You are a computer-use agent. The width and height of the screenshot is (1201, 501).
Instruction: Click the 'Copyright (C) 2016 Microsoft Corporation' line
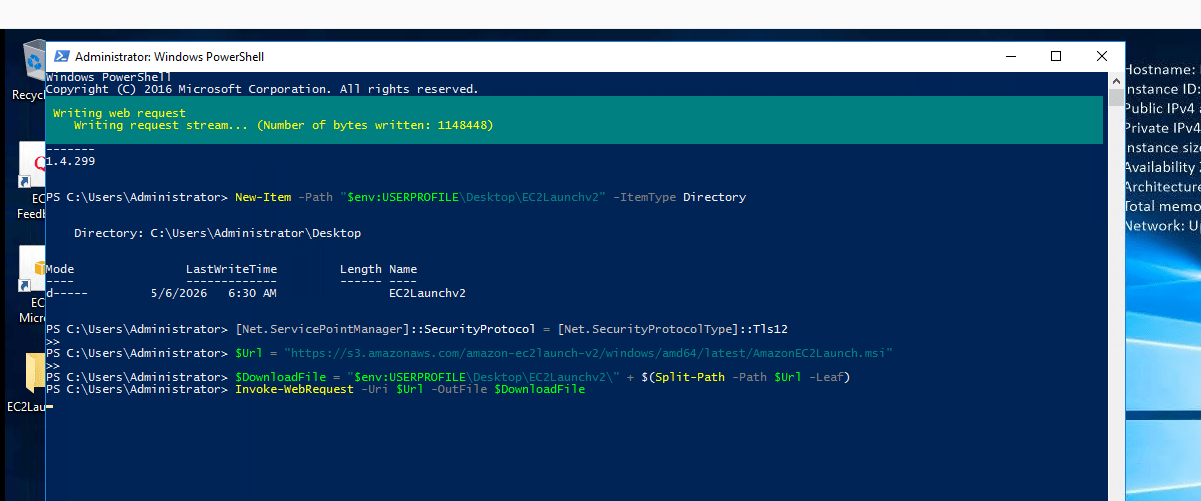[262, 89]
